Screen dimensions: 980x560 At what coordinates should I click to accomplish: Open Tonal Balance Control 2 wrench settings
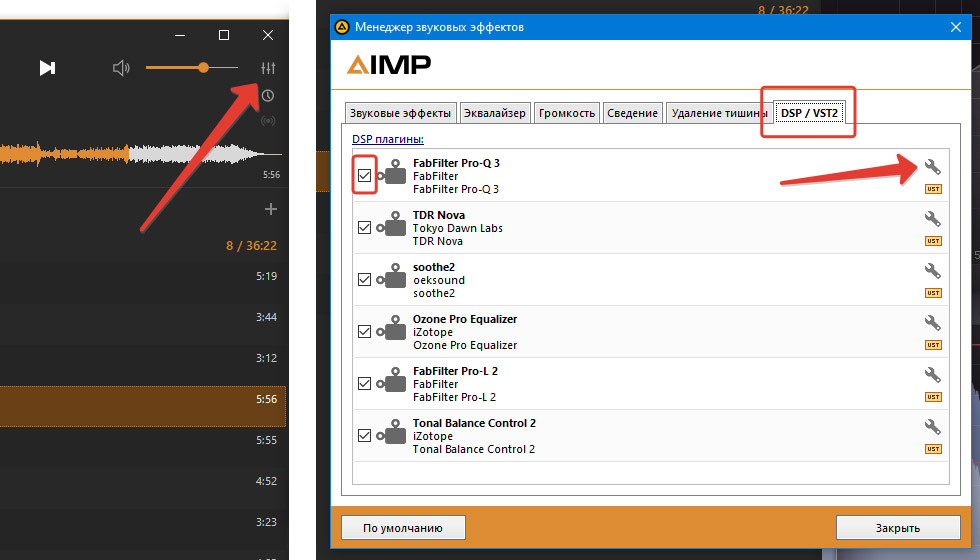(x=932, y=427)
